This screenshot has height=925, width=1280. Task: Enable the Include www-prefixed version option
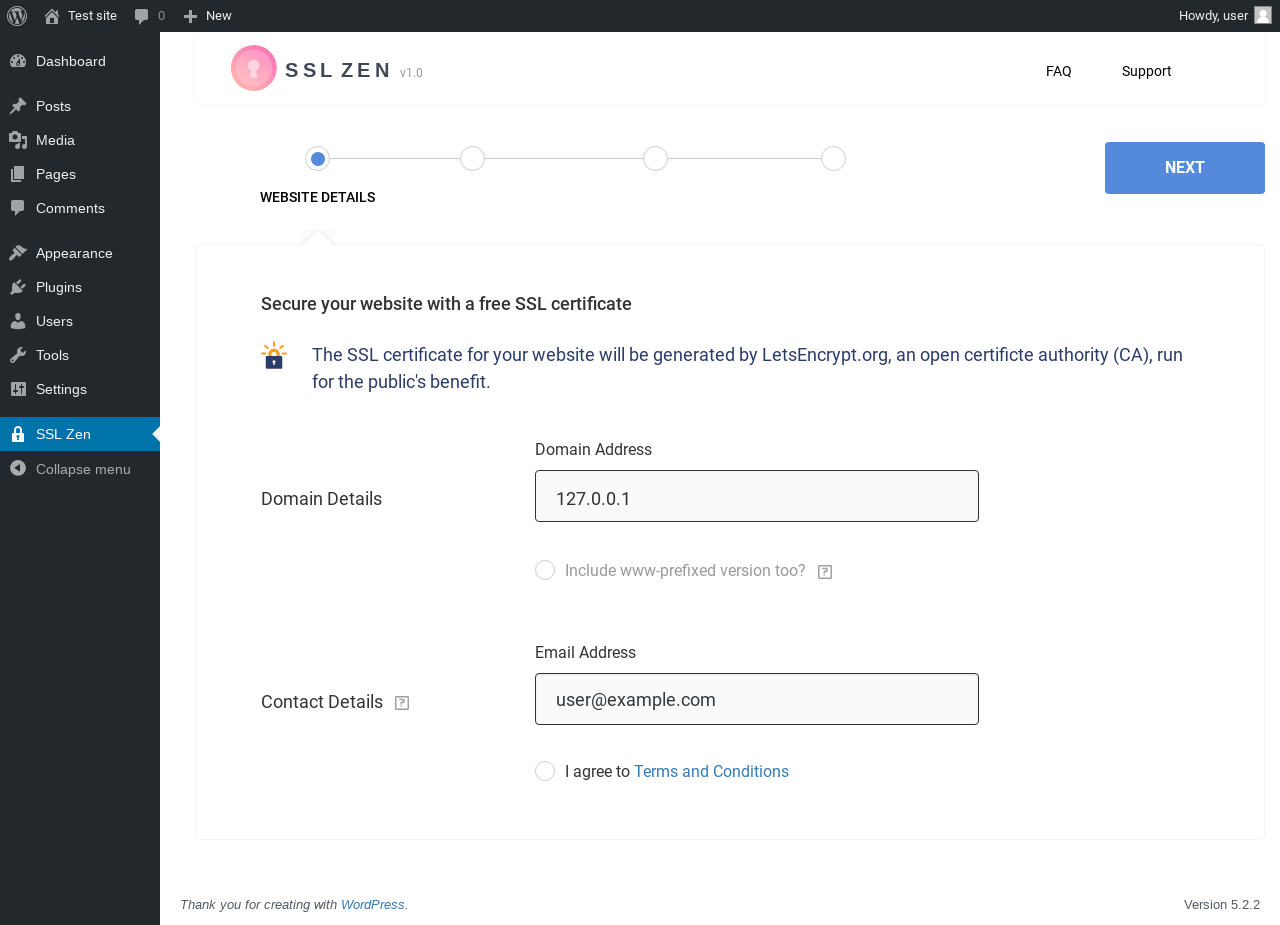(x=545, y=570)
